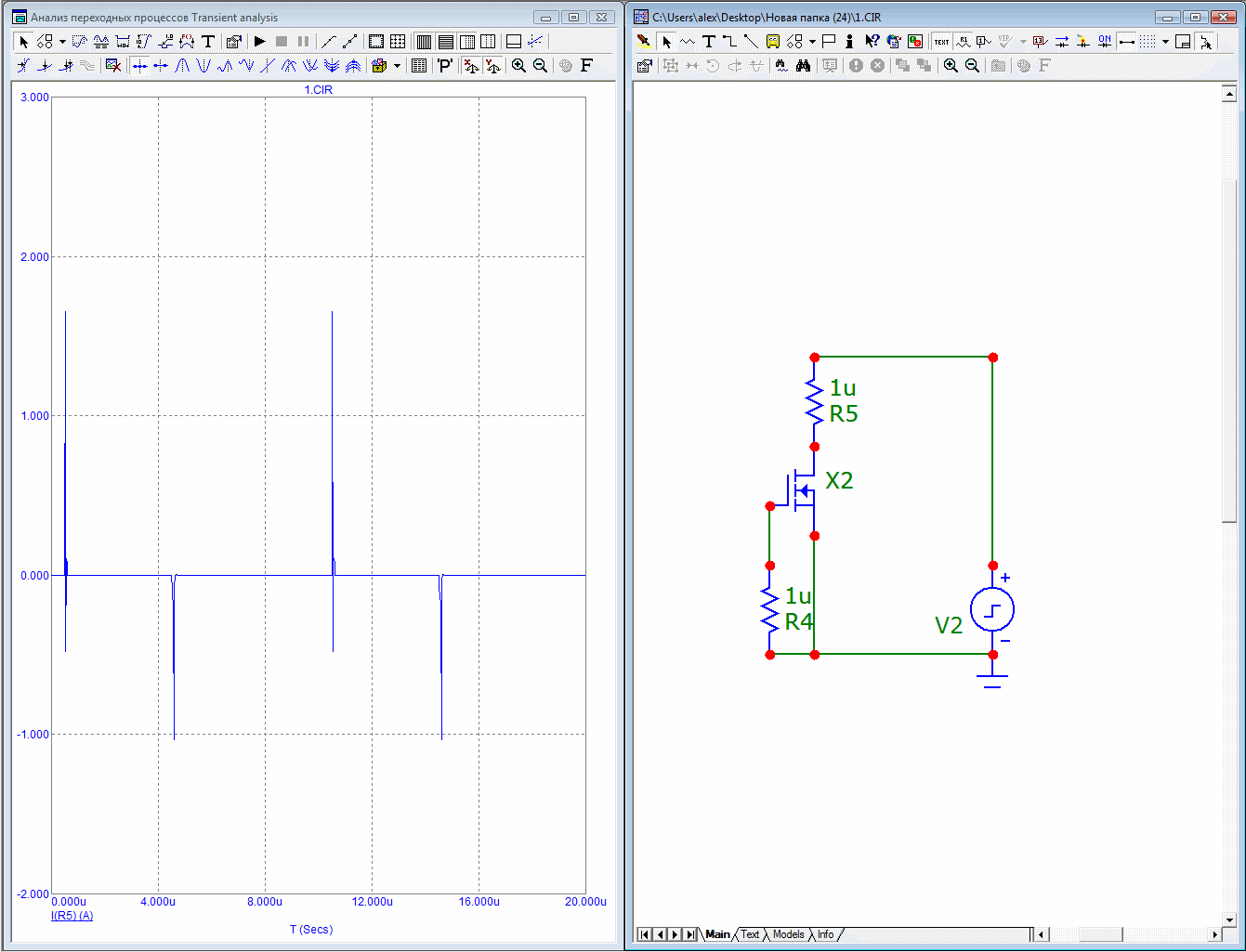
Task: Select the Flag mode icon
Action: (x=829, y=42)
